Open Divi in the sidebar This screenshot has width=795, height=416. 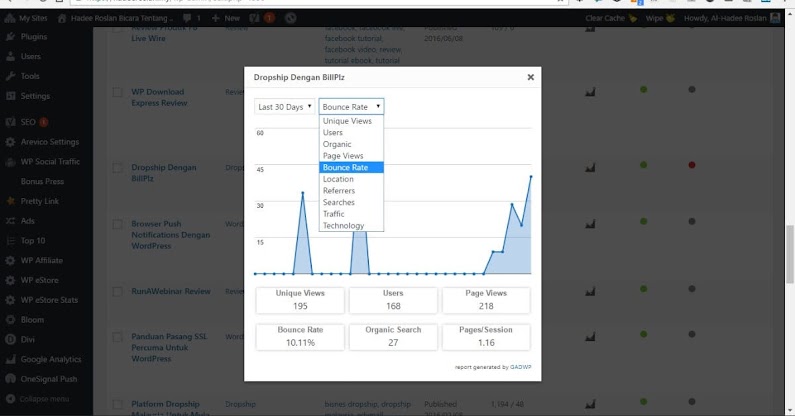pos(27,340)
